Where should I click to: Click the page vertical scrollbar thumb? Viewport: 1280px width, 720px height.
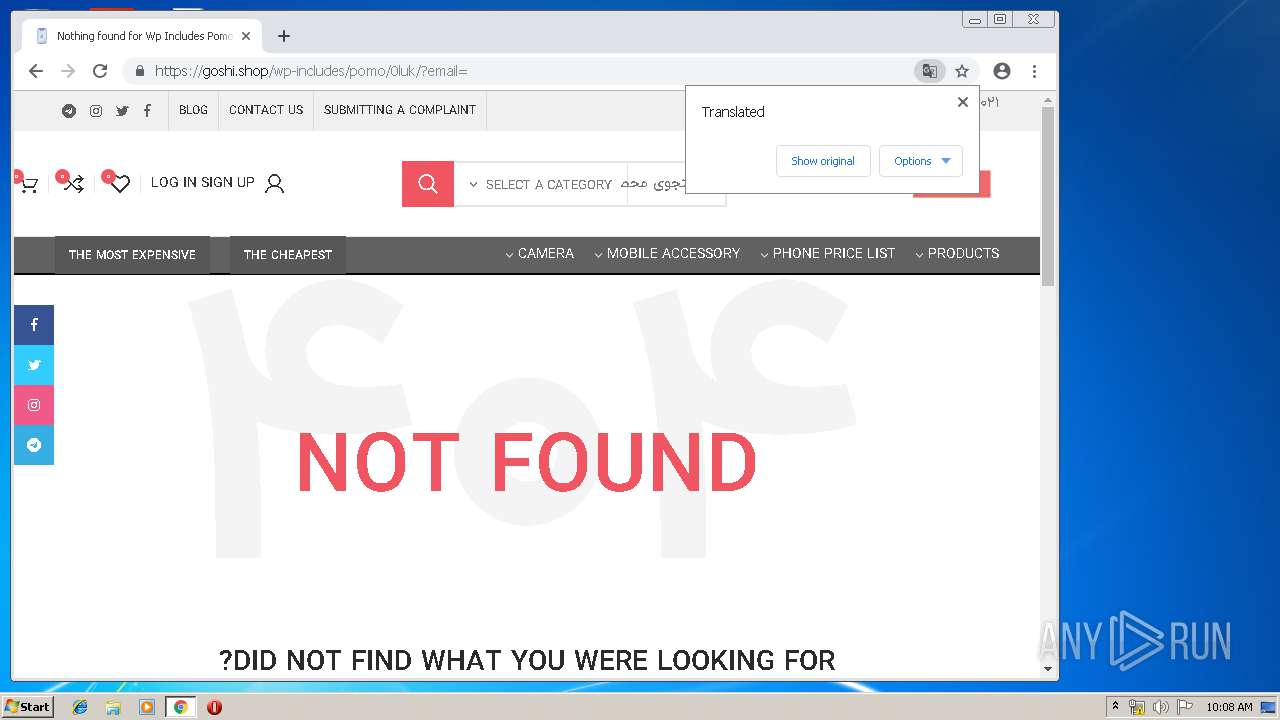1048,197
